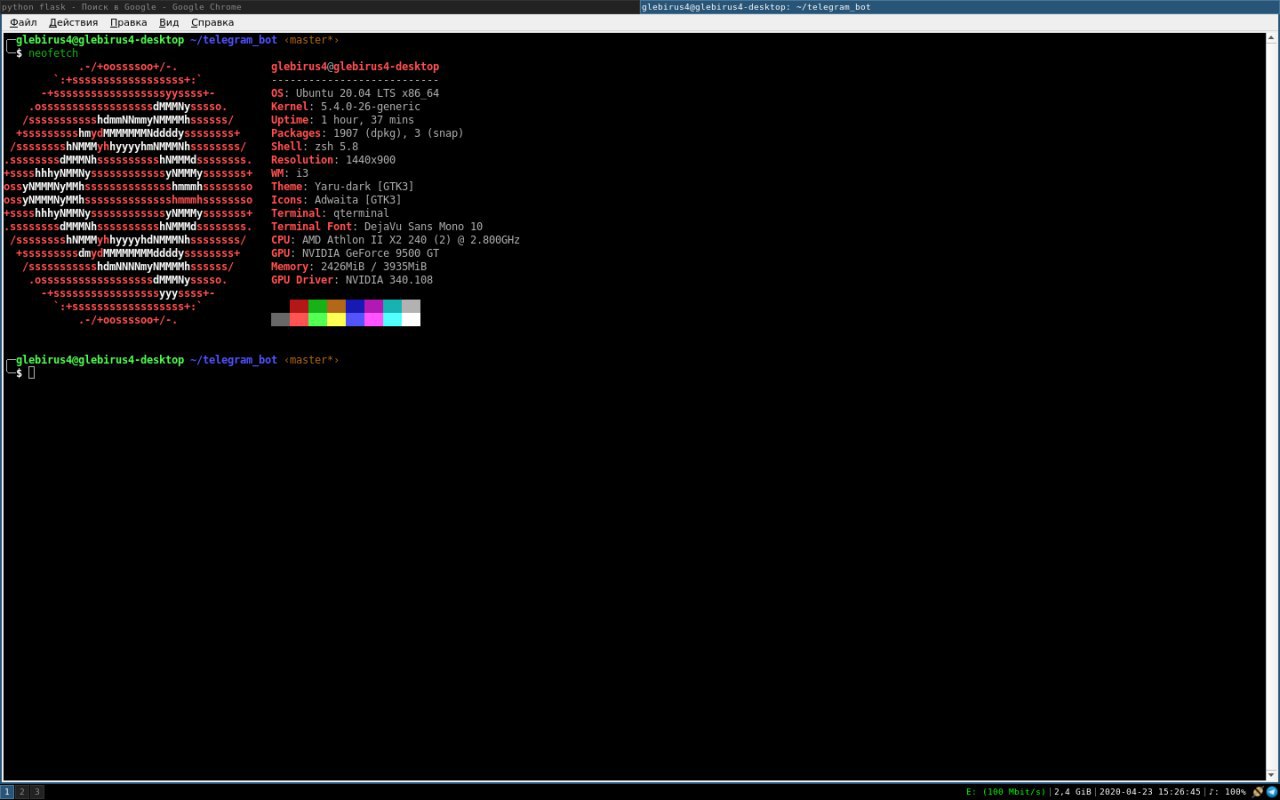This screenshot has width=1280, height=800.
Task: Click the Uptime: 1 hour, 37 mins line
Action: tap(342, 120)
